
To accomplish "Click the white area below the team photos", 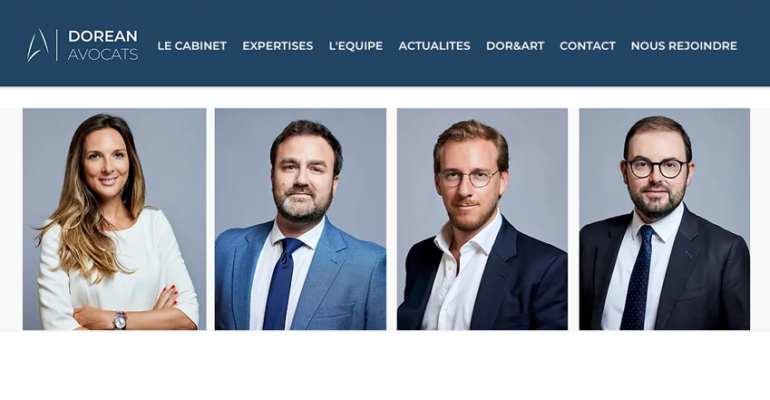I will coord(385,366).
